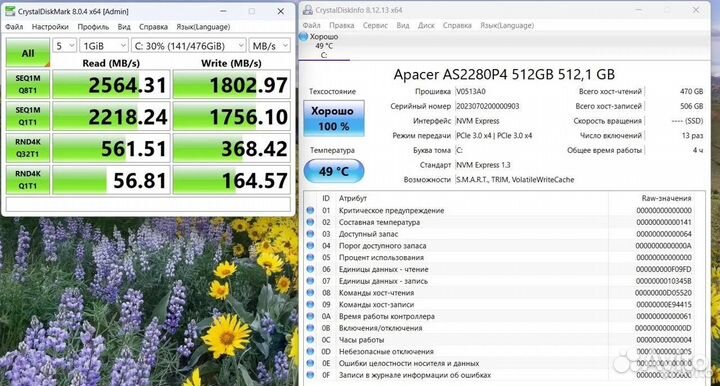Open Файл menu in CrystalDiskInfo
Viewport: 720px width, 386px height.
click(x=311, y=25)
